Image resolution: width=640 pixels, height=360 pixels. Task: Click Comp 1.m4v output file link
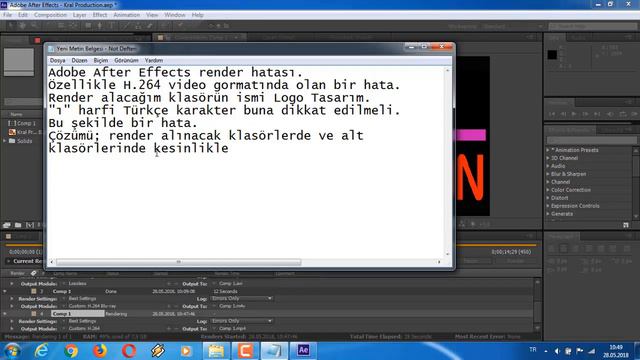point(232,306)
